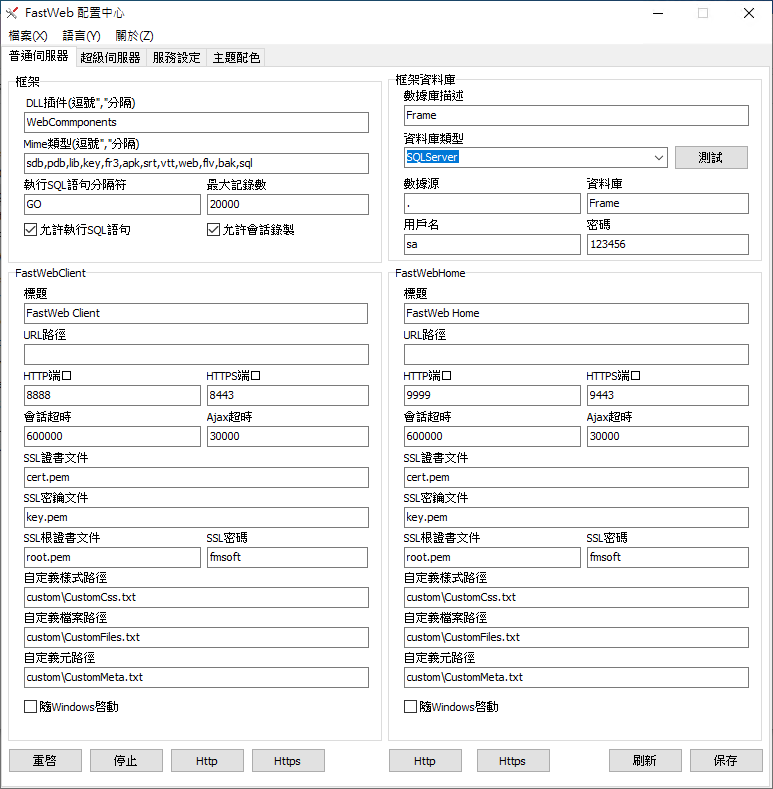This screenshot has width=773, height=789.
Task: Switch to the 超級伺服器 tab
Action: 111,57
